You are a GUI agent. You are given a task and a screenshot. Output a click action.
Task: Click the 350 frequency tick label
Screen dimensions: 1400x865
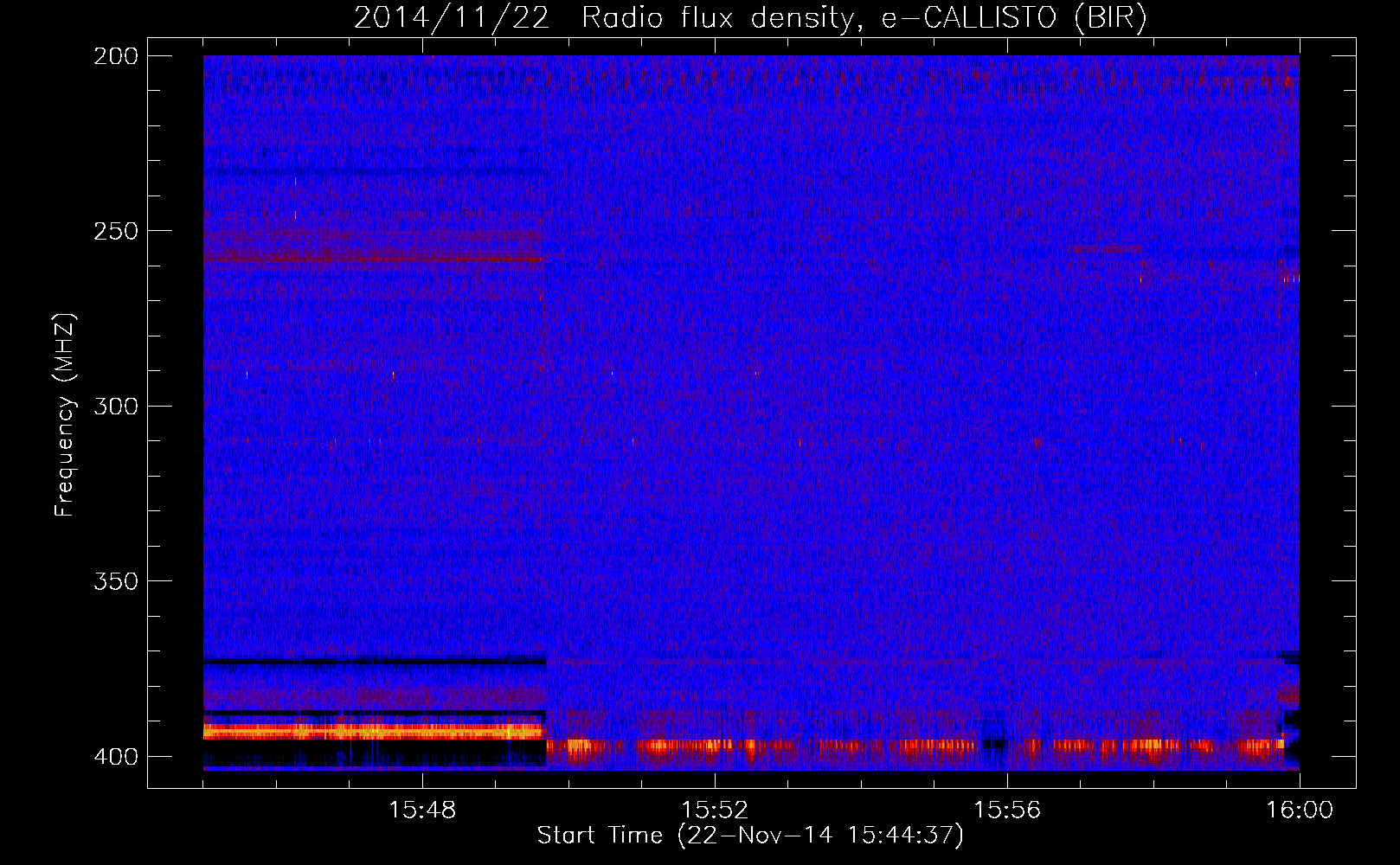pyautogui.click(x=115, y=580)
